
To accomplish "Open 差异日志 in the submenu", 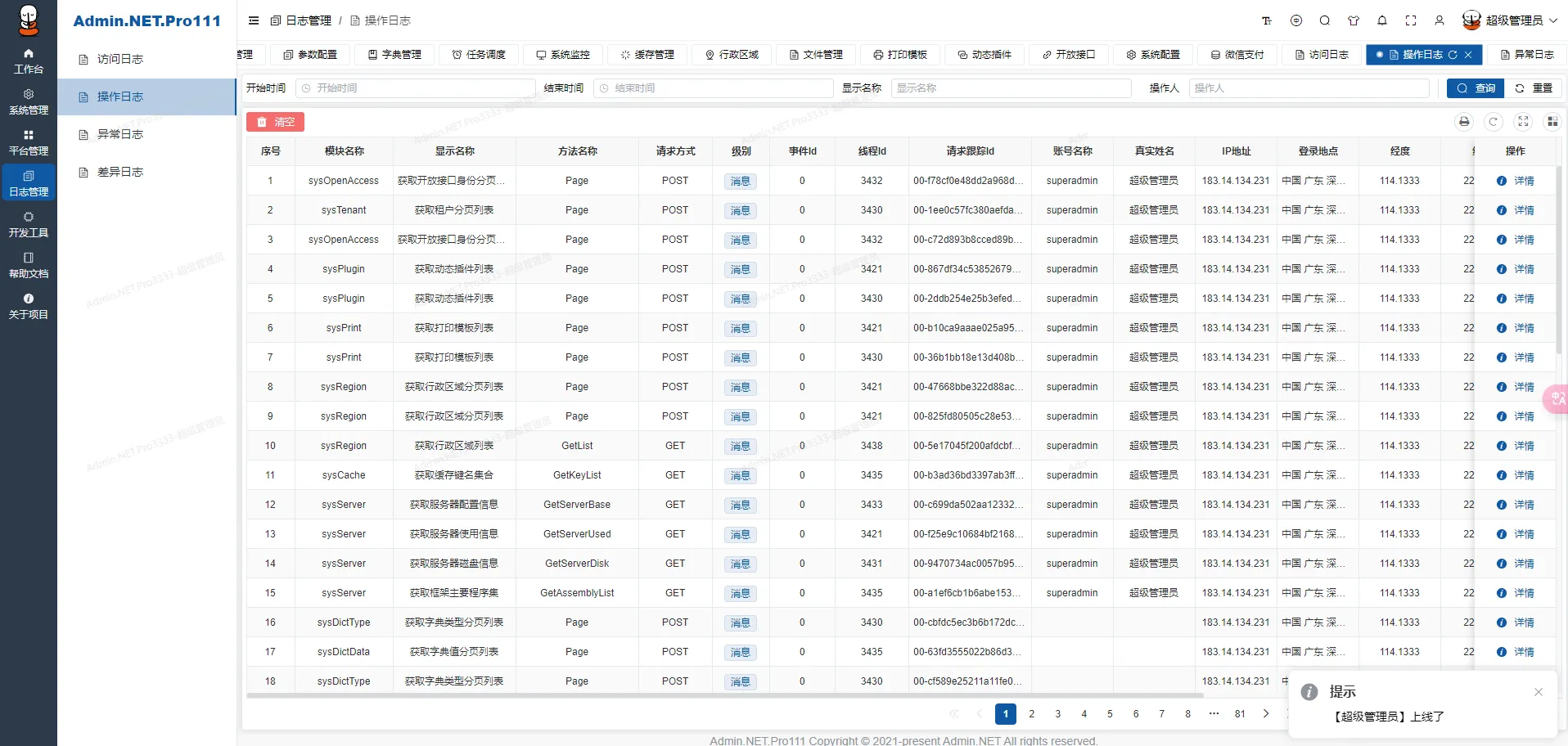I will click(147, 172).
